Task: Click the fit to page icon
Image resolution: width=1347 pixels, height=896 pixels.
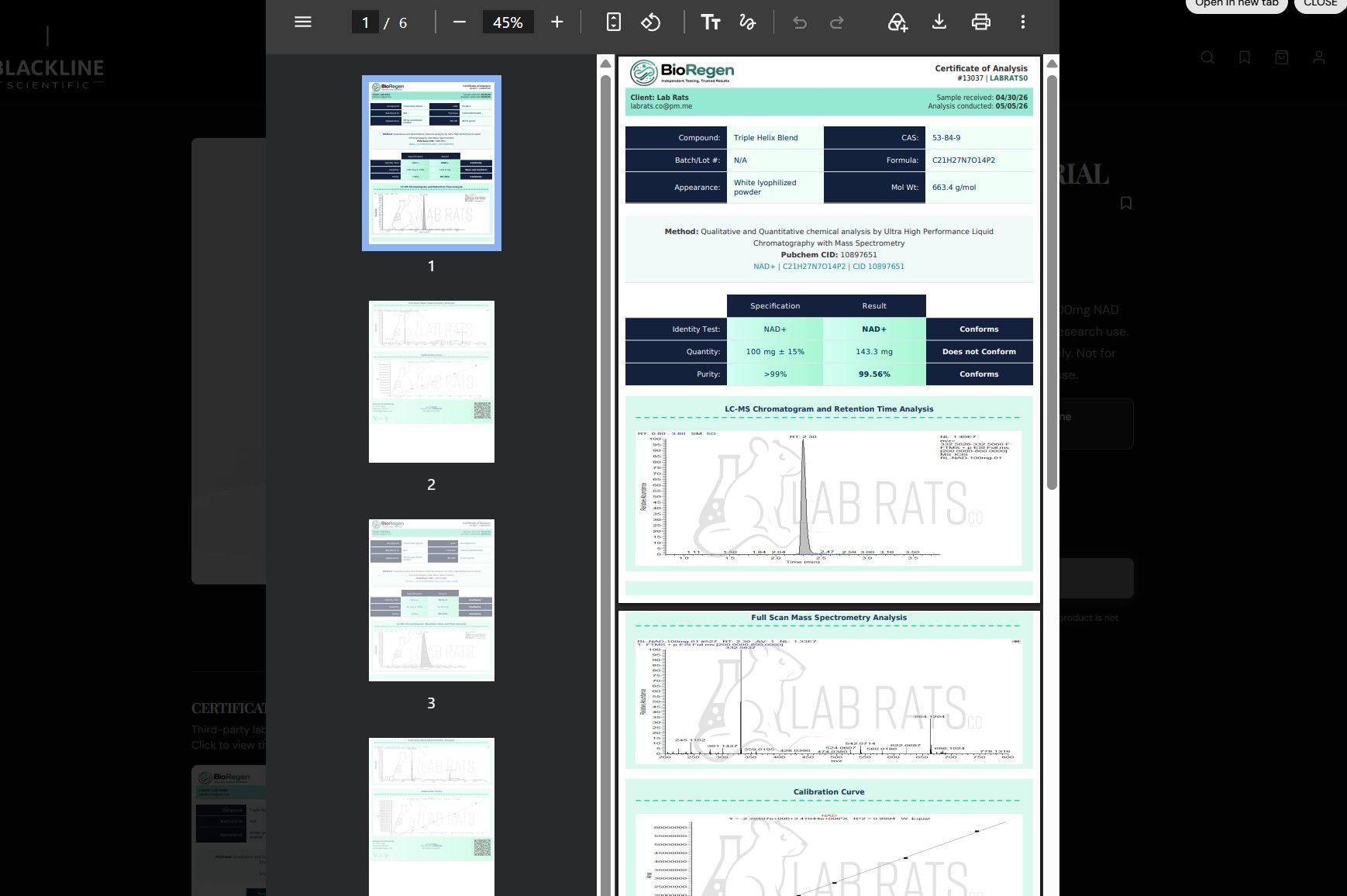Action: [613, 22]
